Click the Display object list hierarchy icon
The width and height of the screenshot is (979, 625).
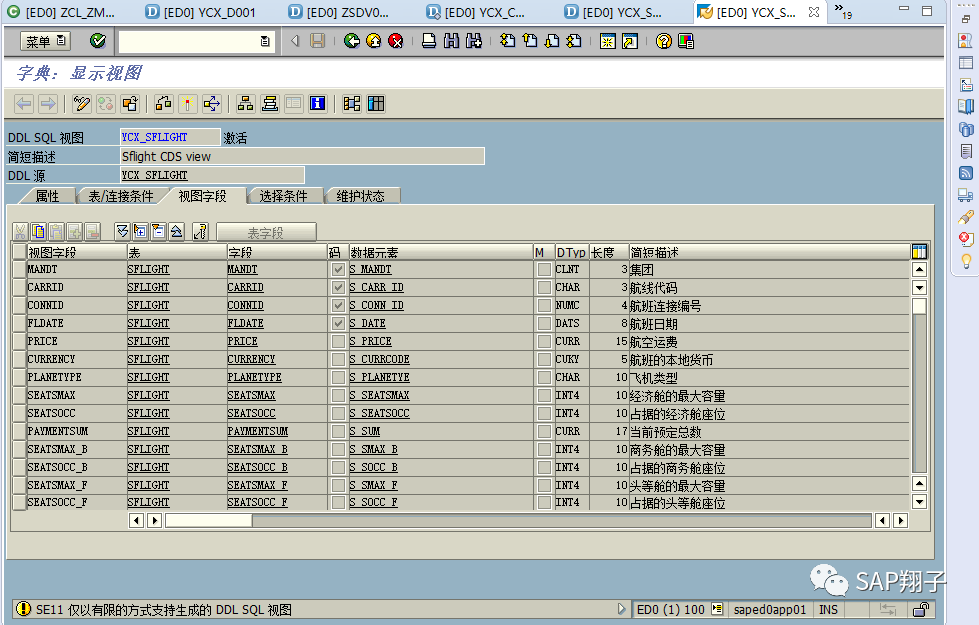click(245, 104)
